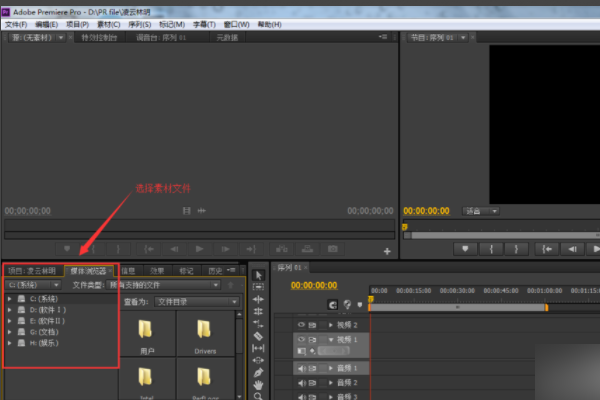Expand C: (系统) drive in tree
Viewport: 600px width, 400px height.
(10, 299)
